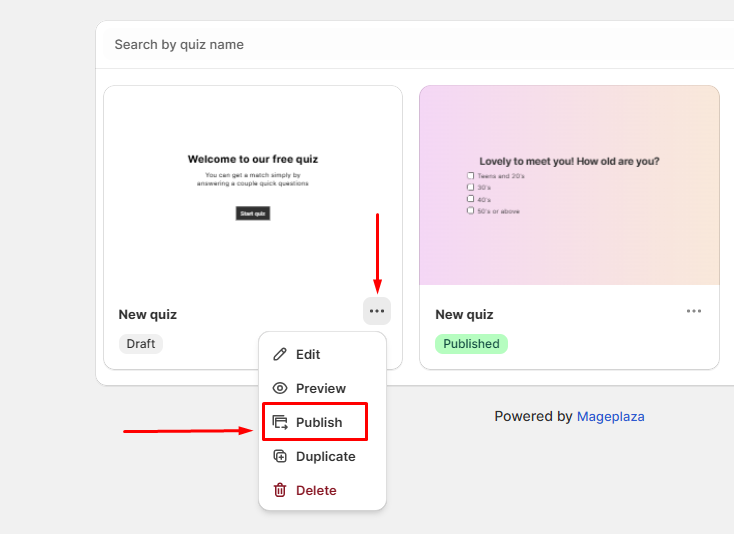Open the Mageplaza link

point(610,416)
